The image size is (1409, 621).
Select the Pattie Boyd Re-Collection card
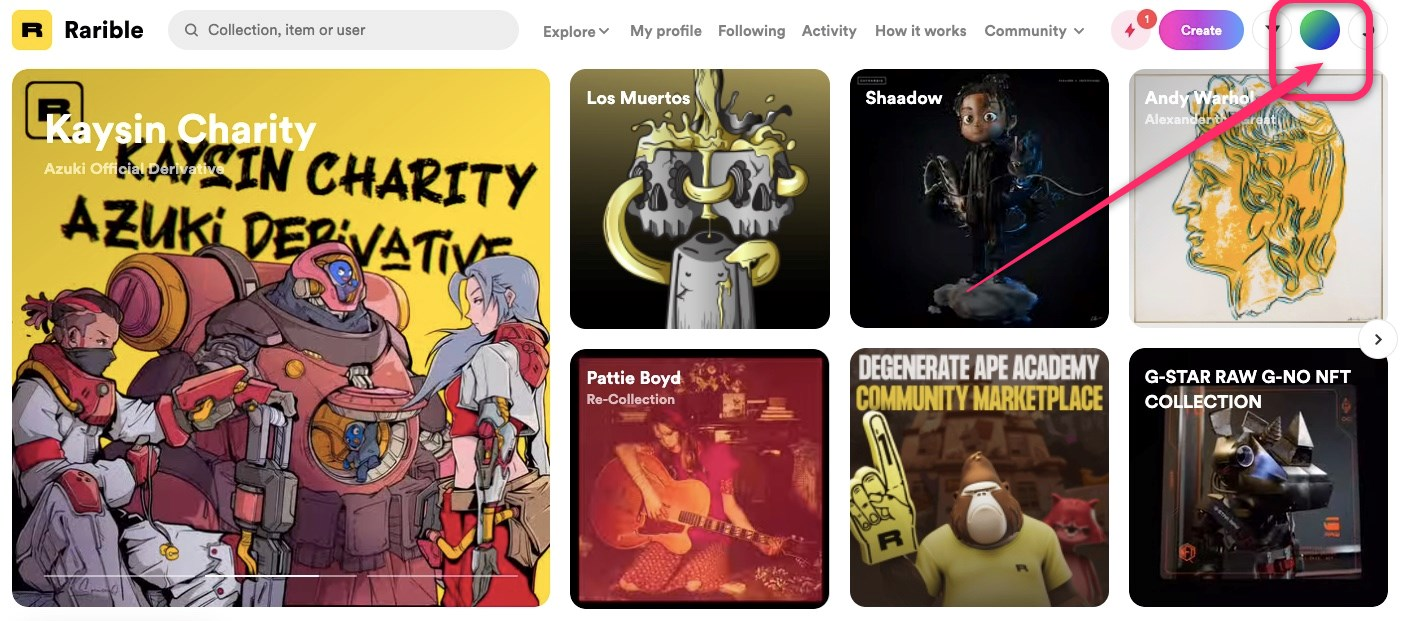699,478
